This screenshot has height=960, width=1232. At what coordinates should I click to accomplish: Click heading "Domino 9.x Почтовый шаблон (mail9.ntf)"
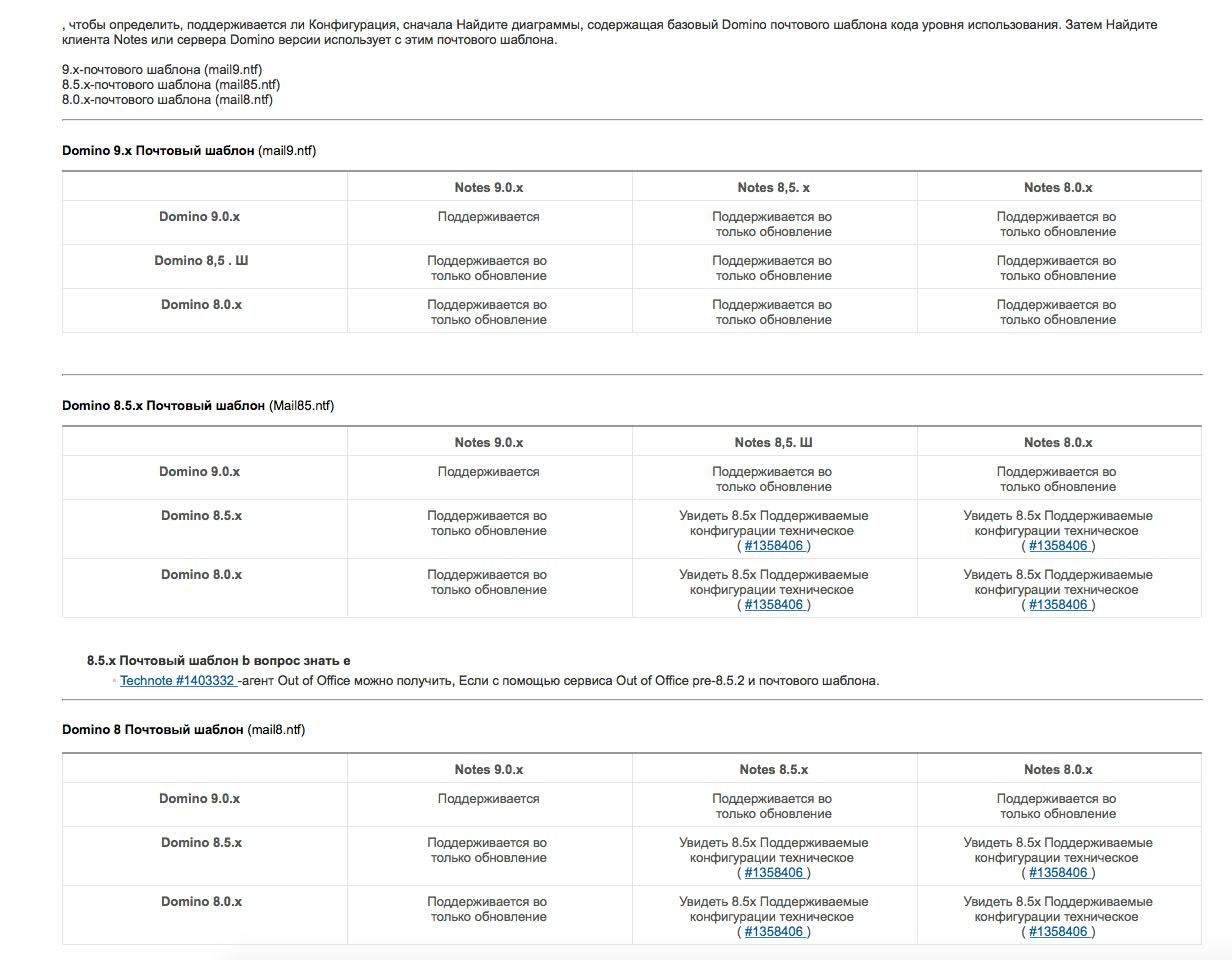click(189, 151)
